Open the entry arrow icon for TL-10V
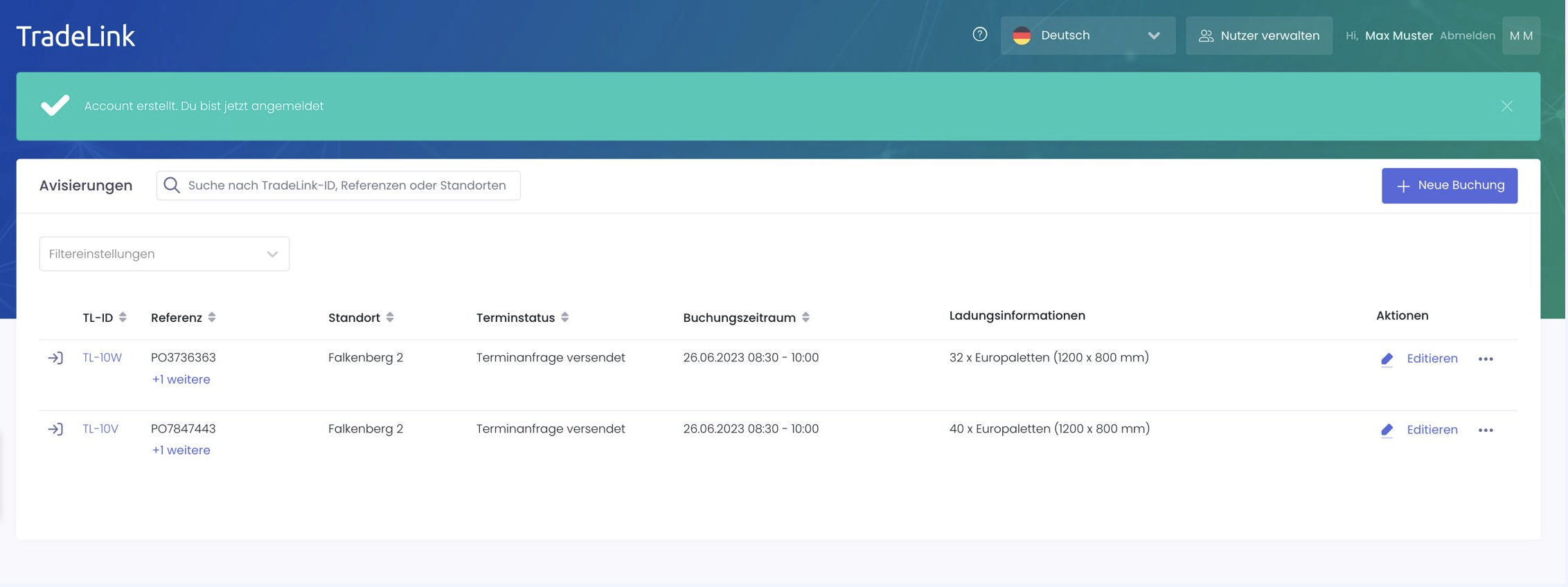Viewport: 1568px width, 587px height. coord(55,429)
